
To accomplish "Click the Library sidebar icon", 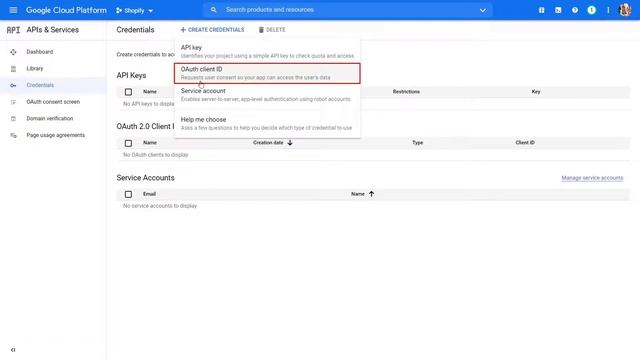I will (13, 69).
